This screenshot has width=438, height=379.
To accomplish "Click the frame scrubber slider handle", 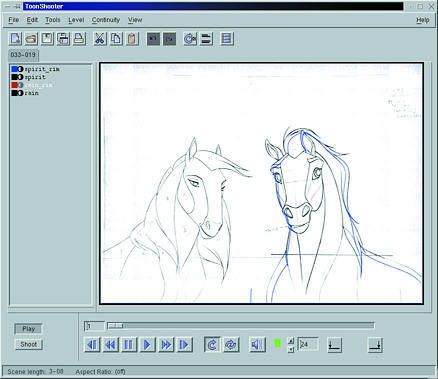I will pos(115,326).
